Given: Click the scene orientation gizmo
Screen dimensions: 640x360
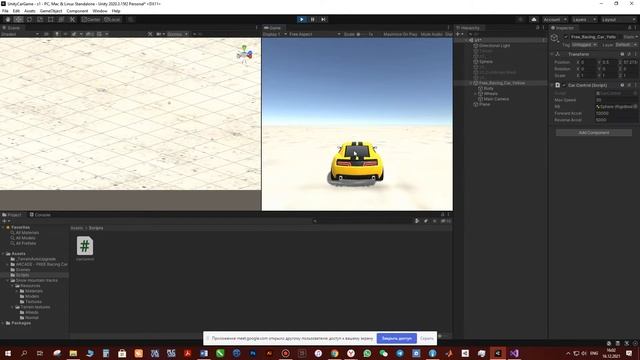Looking at the screenshot, I should (x=244, y=54).
